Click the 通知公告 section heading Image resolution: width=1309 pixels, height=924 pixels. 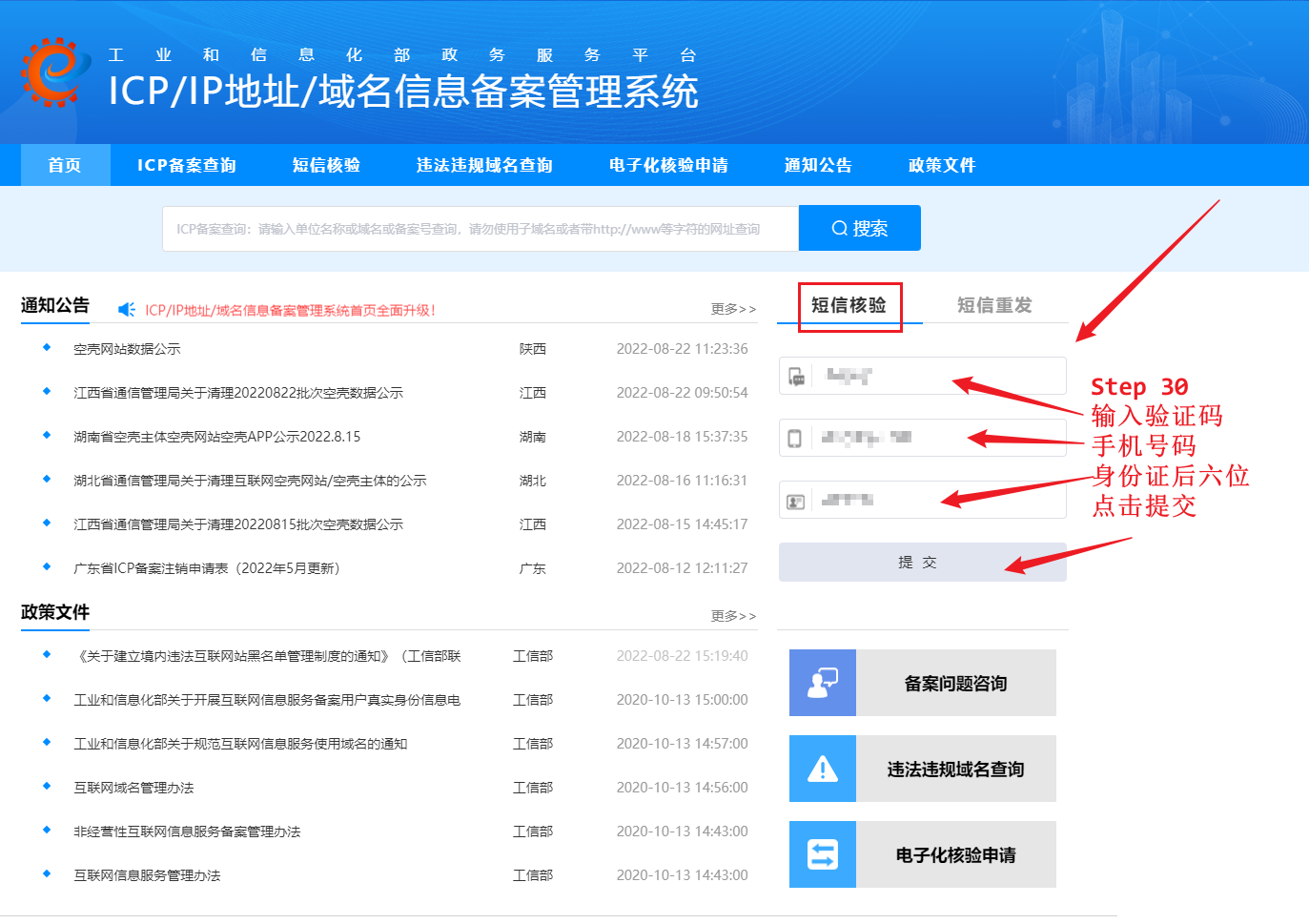click(55, 305)
